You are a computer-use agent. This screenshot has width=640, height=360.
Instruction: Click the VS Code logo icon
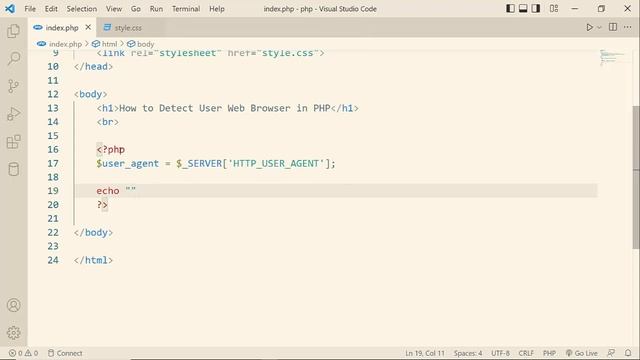[10, 9]
